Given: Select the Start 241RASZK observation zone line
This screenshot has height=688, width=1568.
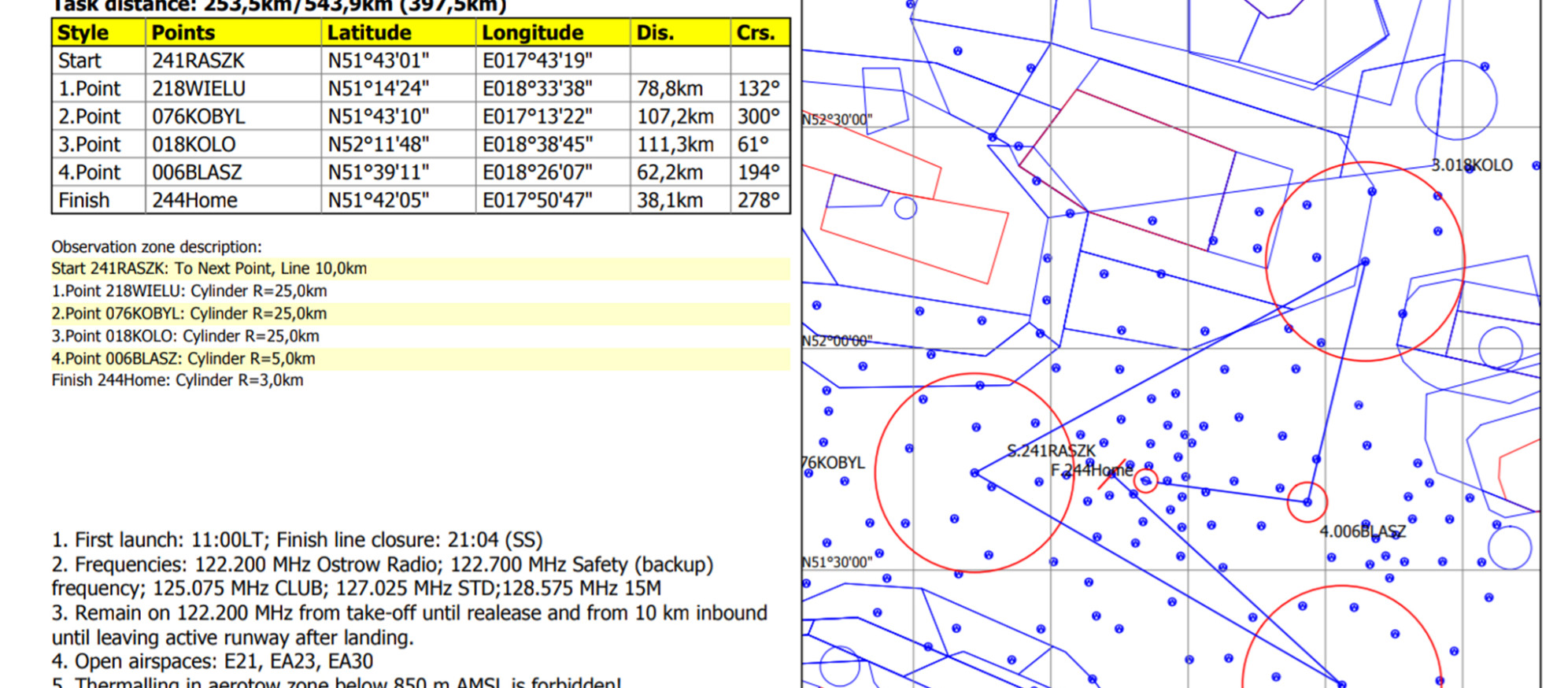Looking at the screenshot, I should (x=209, y=268).
